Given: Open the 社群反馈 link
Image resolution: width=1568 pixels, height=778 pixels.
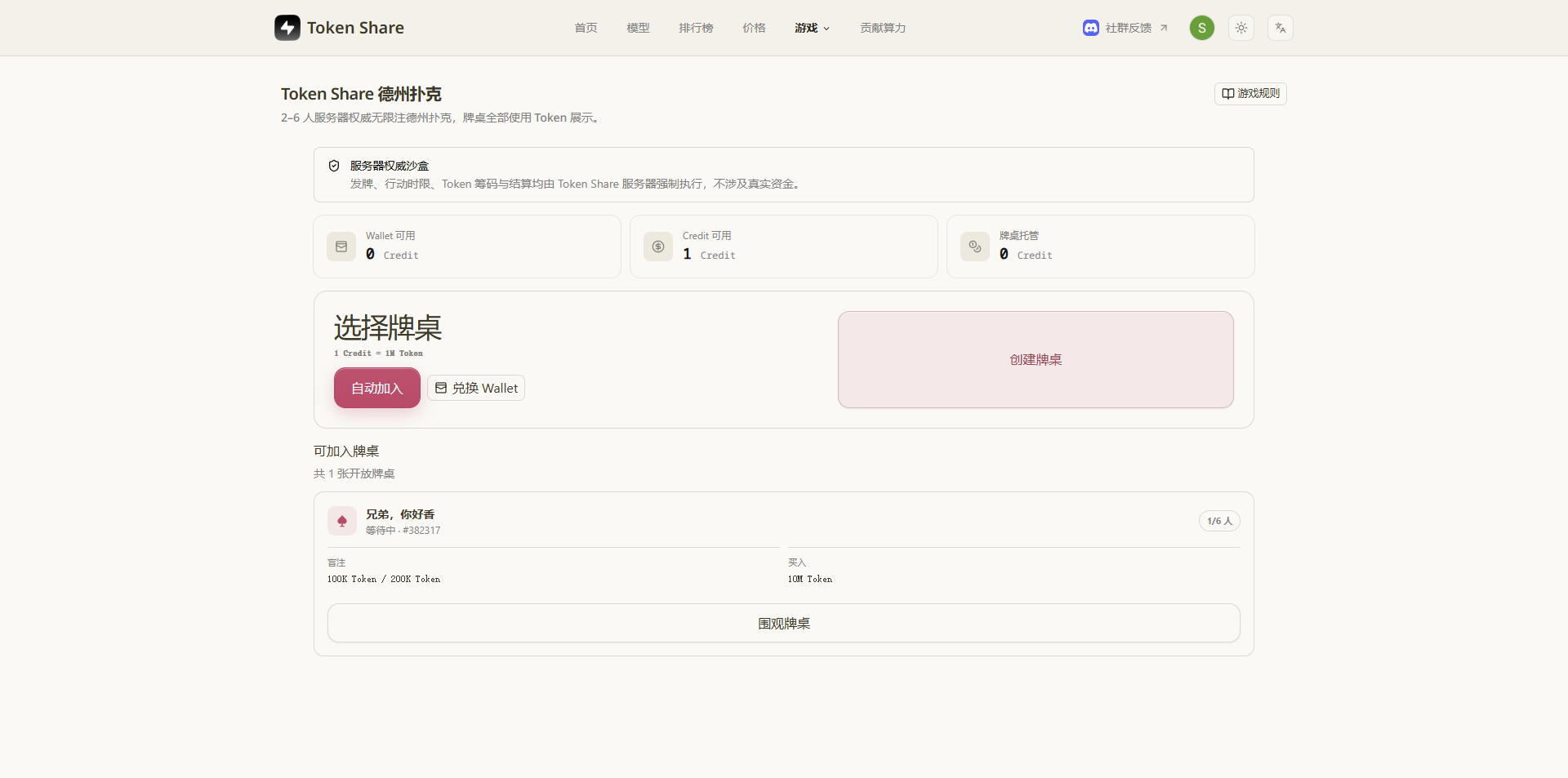Looking at the screenshot, I should [x=1128, y=28].
